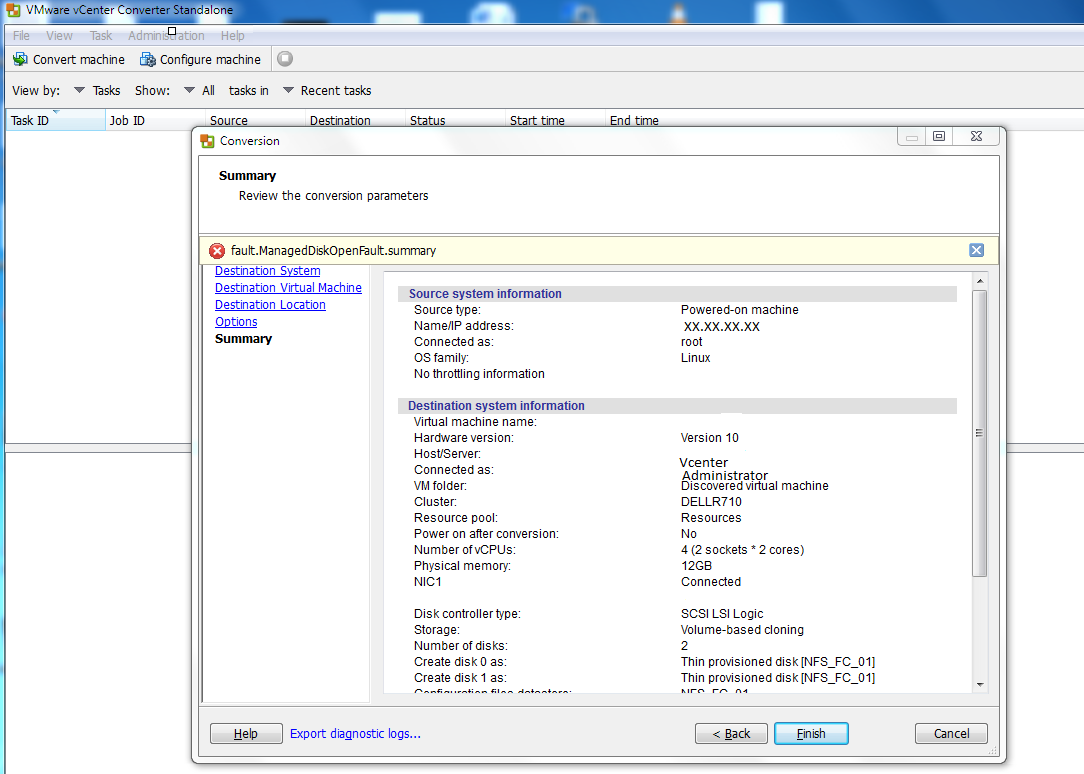Click the VMware Converter app title icon
The image size is (1084, 774).
pyautogui.click(x=12, y=10)
